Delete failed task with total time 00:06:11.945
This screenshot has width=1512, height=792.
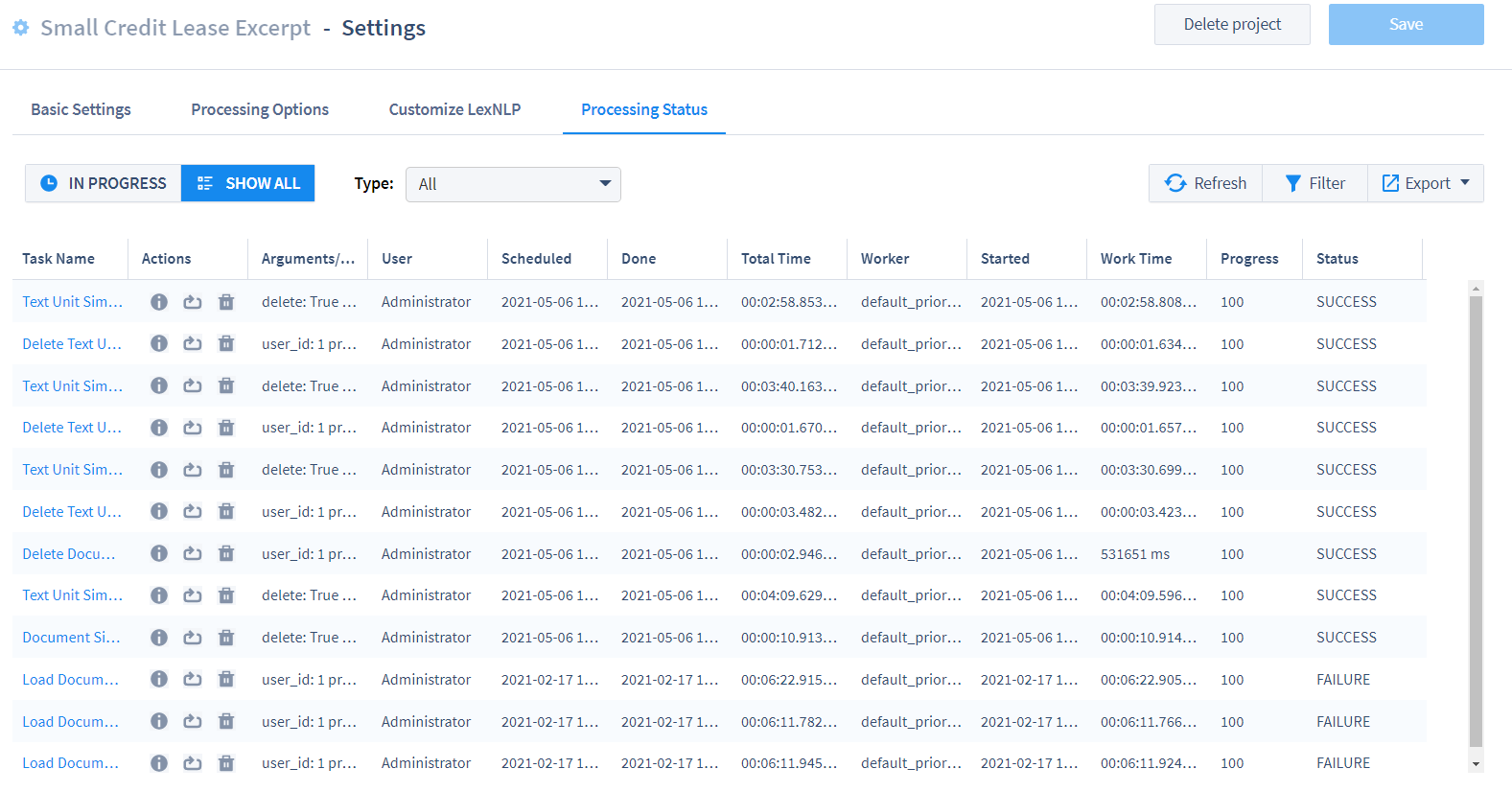226,763
